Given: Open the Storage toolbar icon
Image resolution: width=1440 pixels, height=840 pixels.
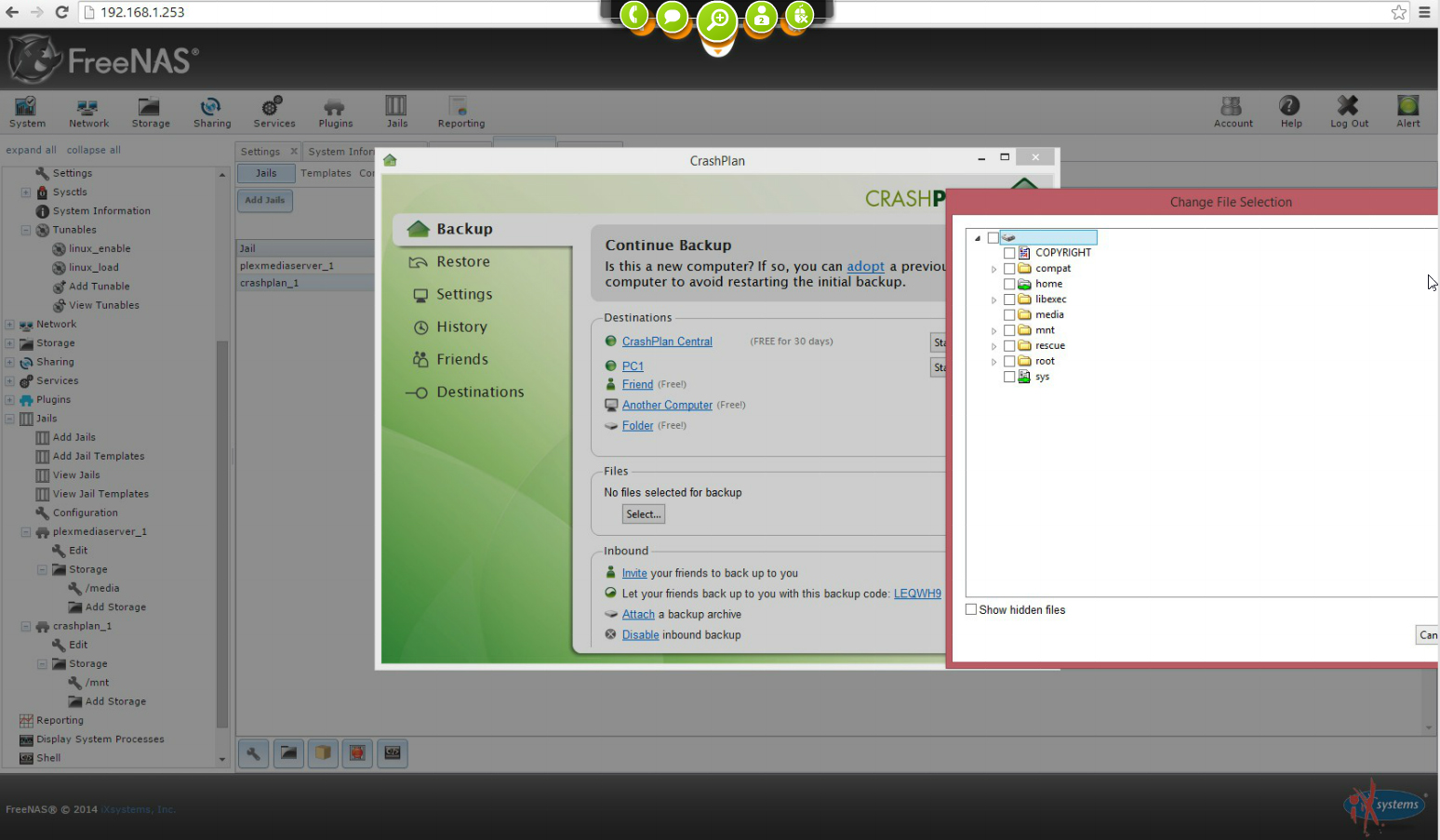Looking at the screenshot, I should pos(150,112).
